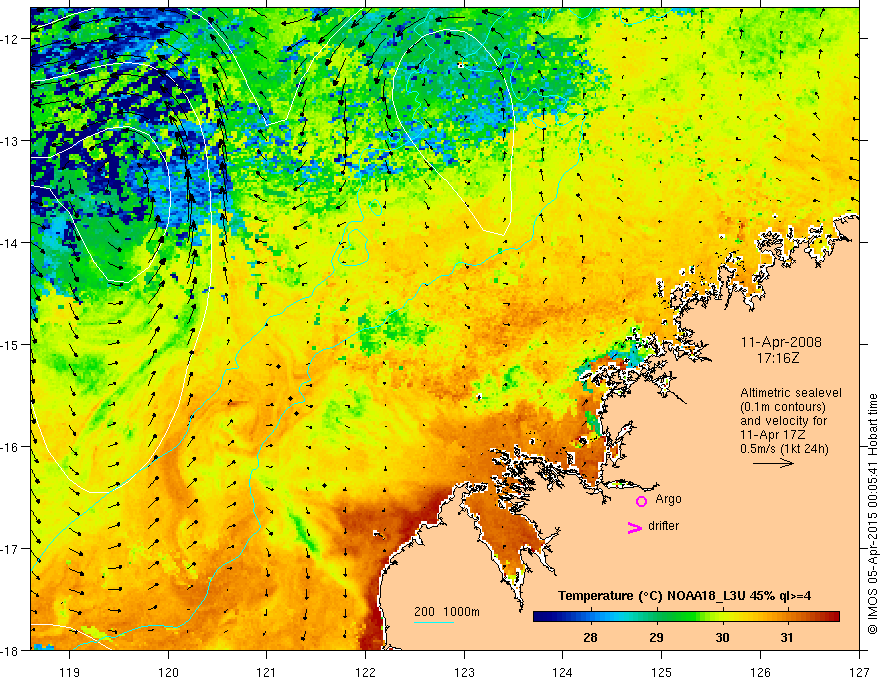Click the longitude axis label 119
Image resolution: width=880 pixels, height=680 pixels.
[70, 672]
